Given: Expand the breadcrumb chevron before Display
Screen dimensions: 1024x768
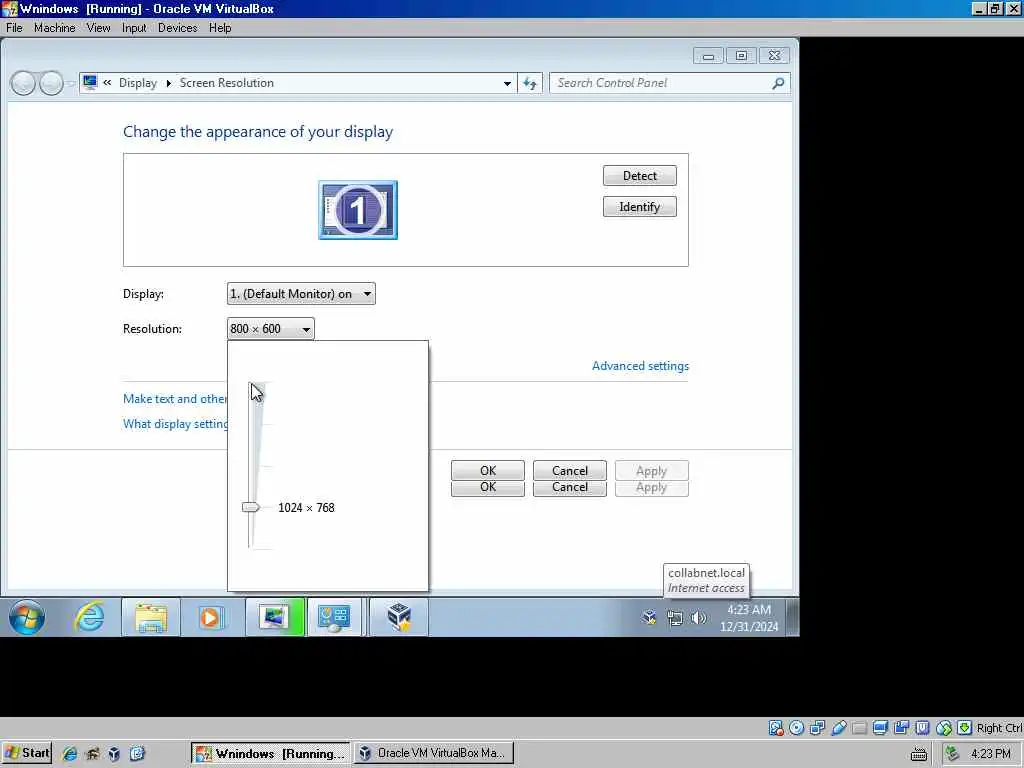Looking at the screenshot, I should coord(107,83).
